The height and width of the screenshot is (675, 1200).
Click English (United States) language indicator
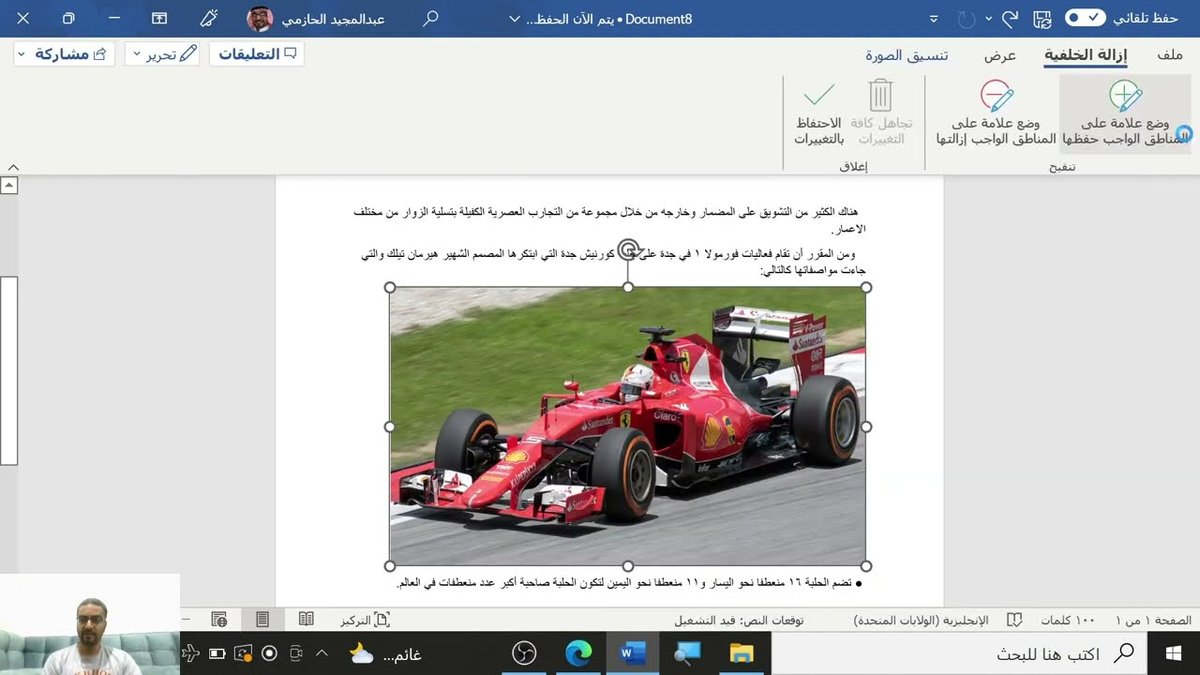(x=921, y=620)
